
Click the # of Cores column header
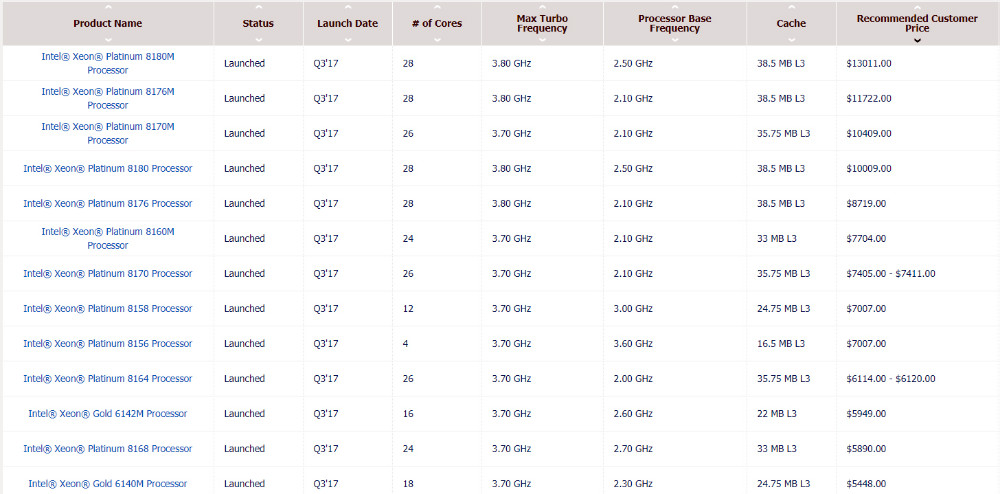437,24
